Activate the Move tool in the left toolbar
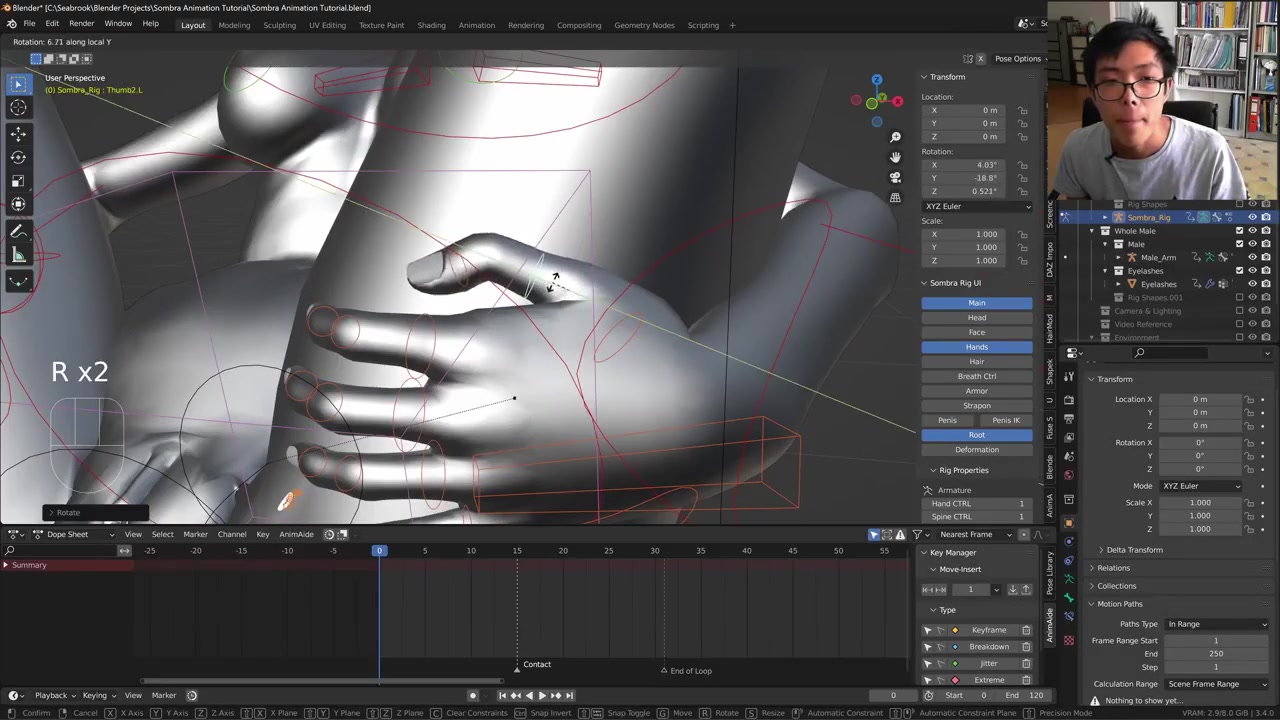 tap(18, 133)
